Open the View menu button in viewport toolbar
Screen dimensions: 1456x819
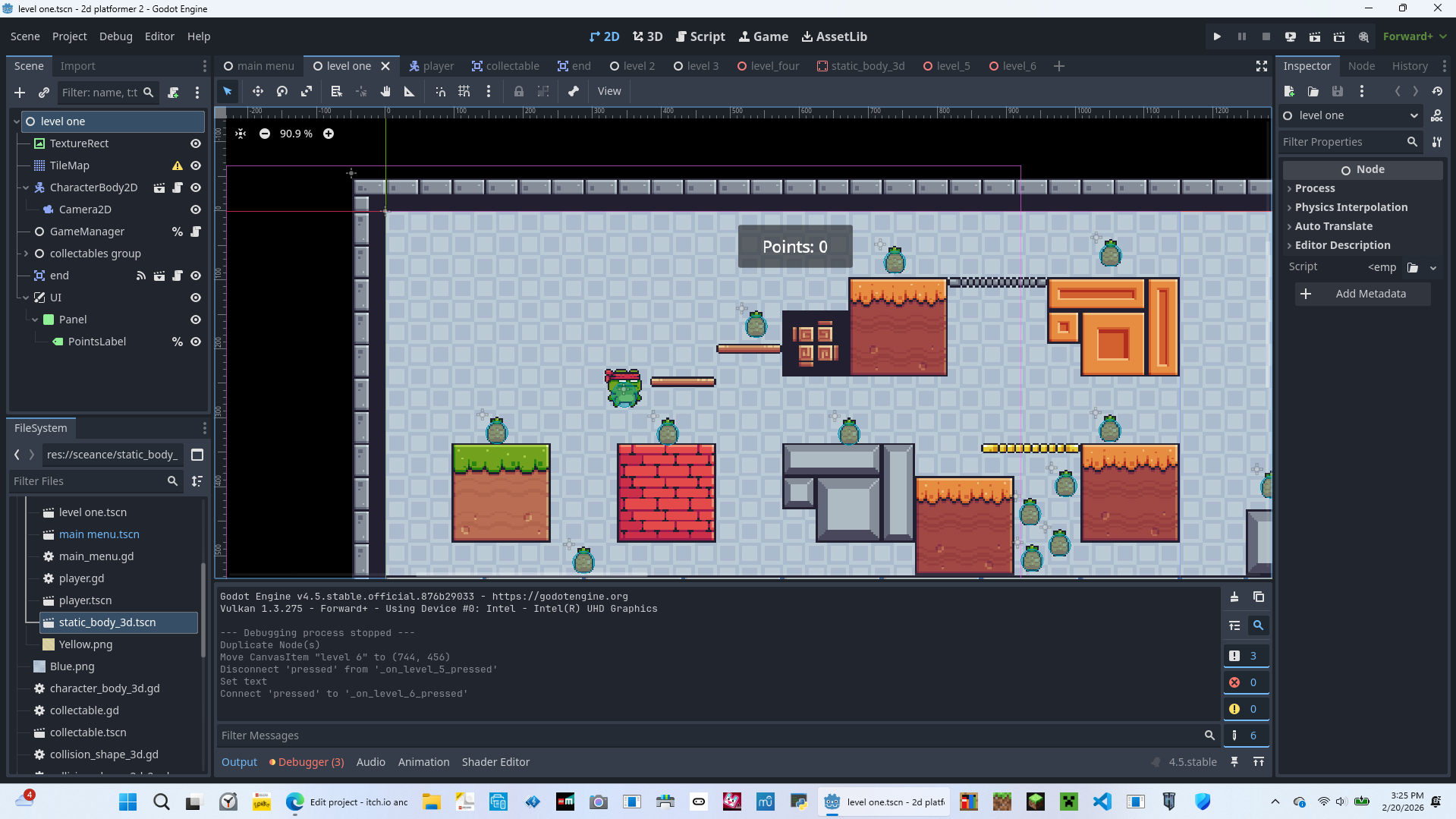pyautogui.click(x=609, y=91)
